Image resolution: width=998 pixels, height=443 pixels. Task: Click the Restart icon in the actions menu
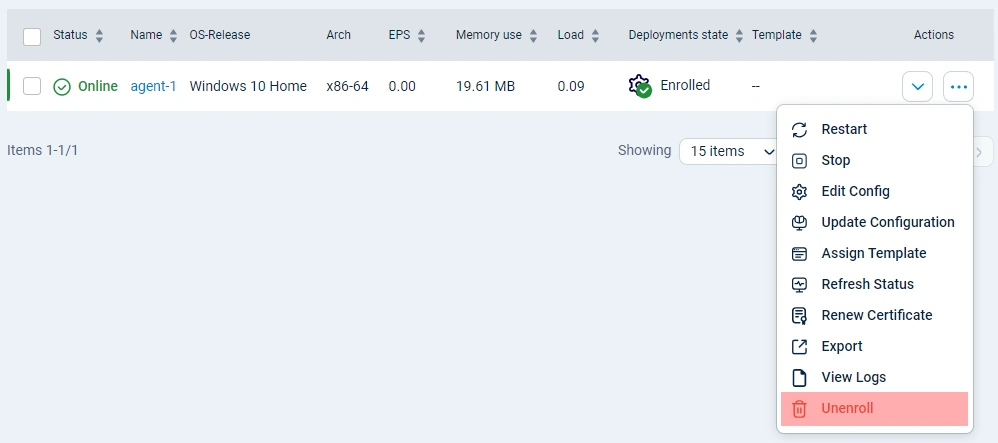pyautogui.click(x=799, y=130)
